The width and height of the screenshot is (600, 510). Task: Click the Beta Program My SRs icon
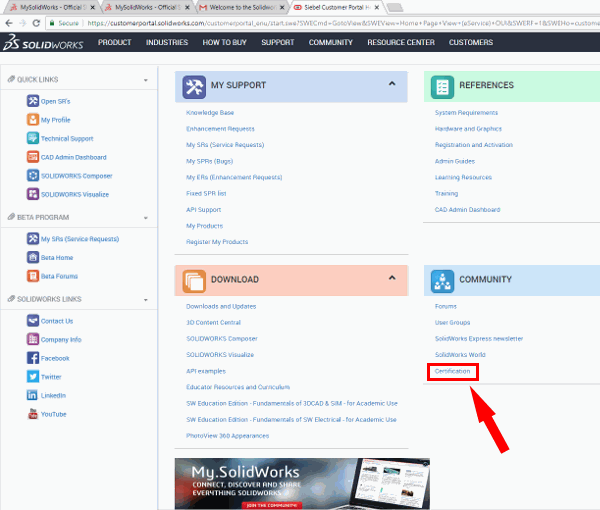33,238
